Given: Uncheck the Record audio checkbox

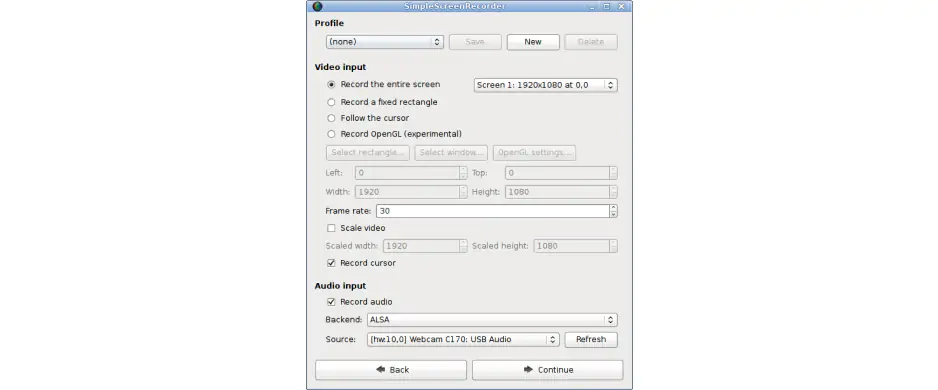Looking at the screenshot, I should tap(331, 302).
